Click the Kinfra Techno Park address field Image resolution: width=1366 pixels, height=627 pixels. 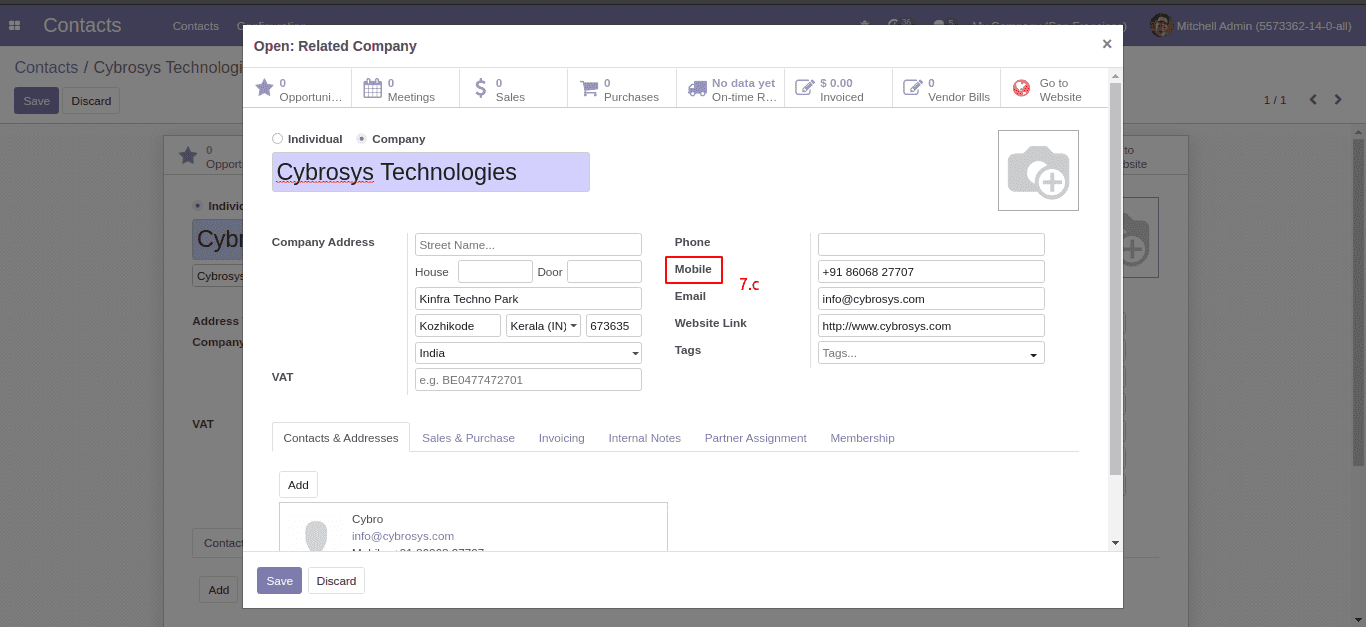click(x=528, y=299)
